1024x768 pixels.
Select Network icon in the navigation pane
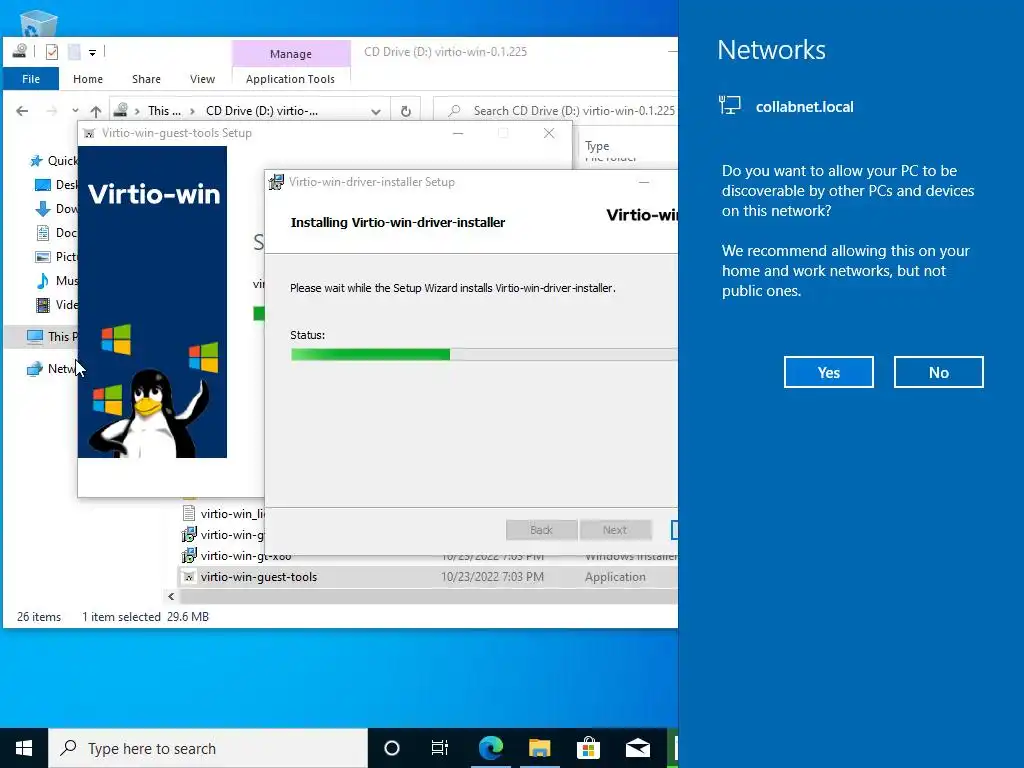[x=35, y=369]
